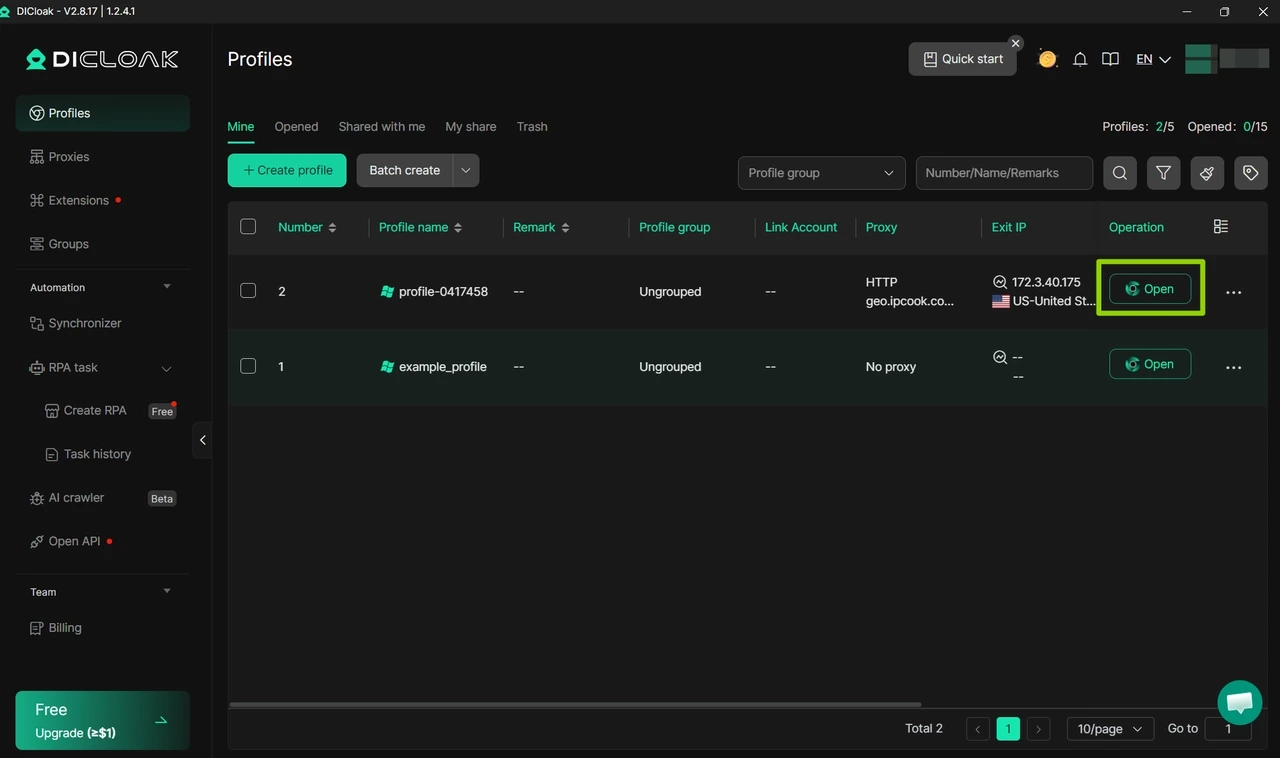Tick the select-all checkbox in the table header
Image resolution: width=1280 pixels, height=758 pixels.
point(248,226)
